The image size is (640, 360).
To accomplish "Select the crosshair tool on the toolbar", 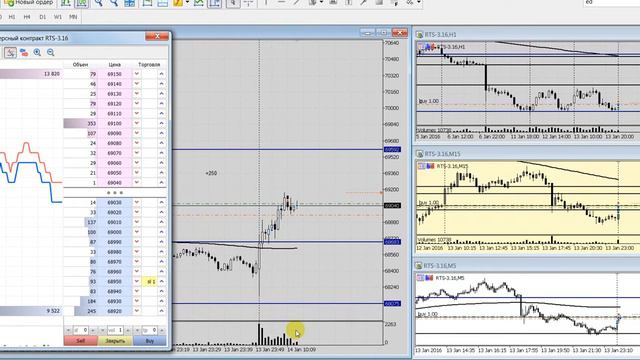I will click(248, 3).
